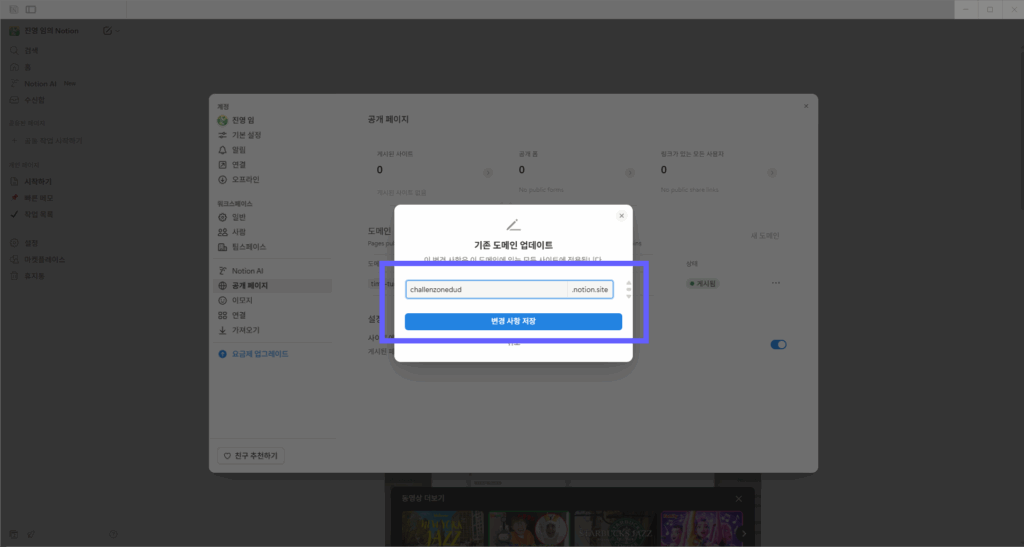Open the STARBUCKS JAZZ video thumbnail
The width and height of the screenshot is (1024, 547).
(x=615, y=529)
